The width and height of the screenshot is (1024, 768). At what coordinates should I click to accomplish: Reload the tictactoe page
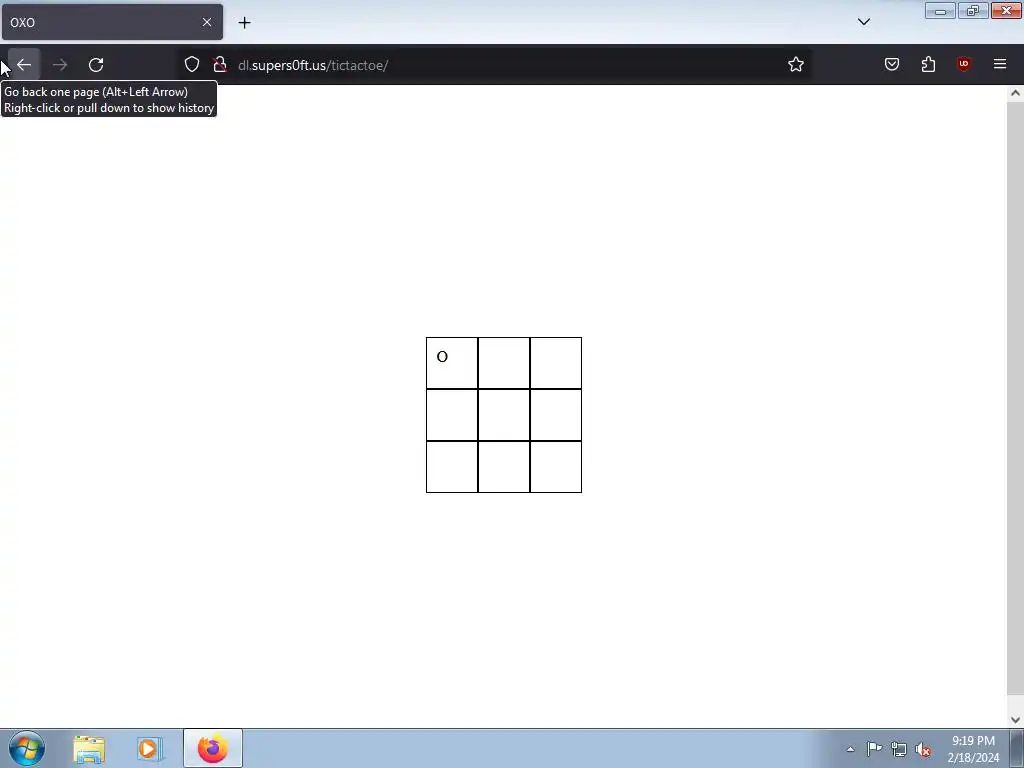tap(96, 65)
